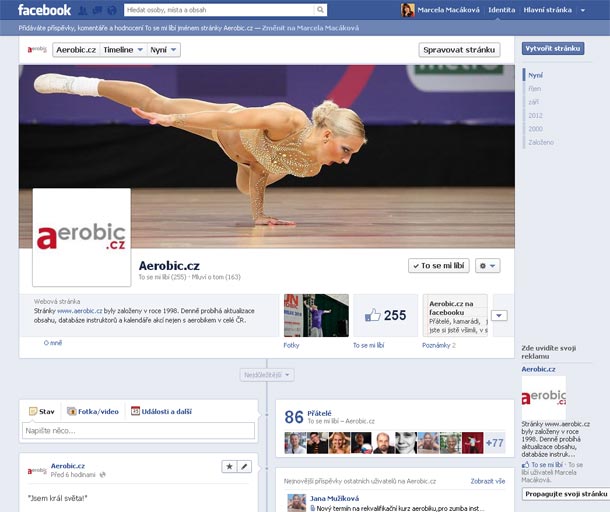Click To se mi líbí (255) count text
This screenshot has height=512, width=610.
162,277
